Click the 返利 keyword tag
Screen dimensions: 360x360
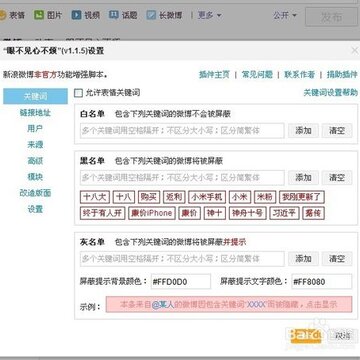coord(174,197)
